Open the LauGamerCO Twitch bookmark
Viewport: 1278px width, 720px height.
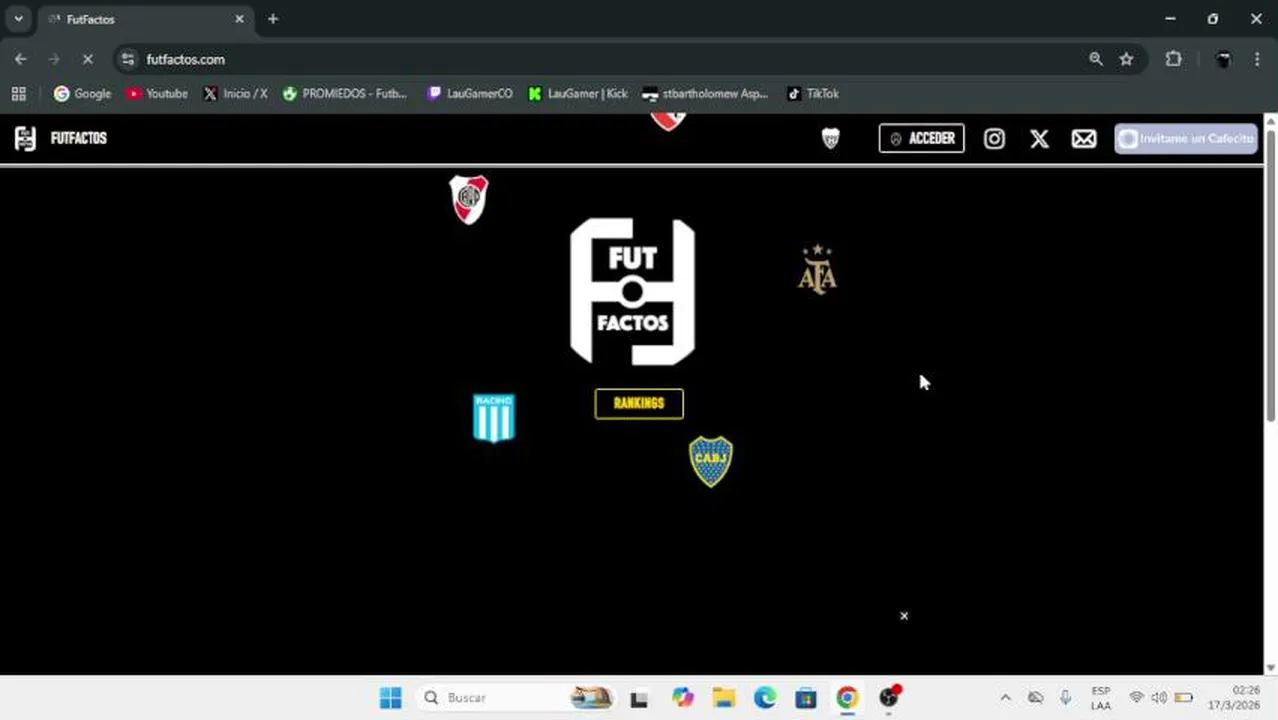[469, 94]
